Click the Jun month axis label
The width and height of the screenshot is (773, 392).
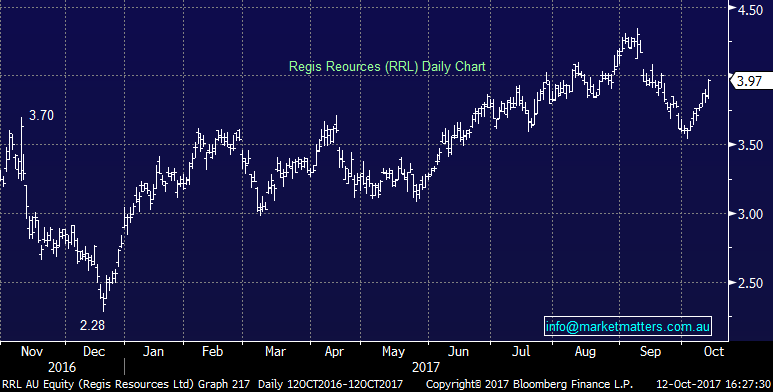[458, 352]
